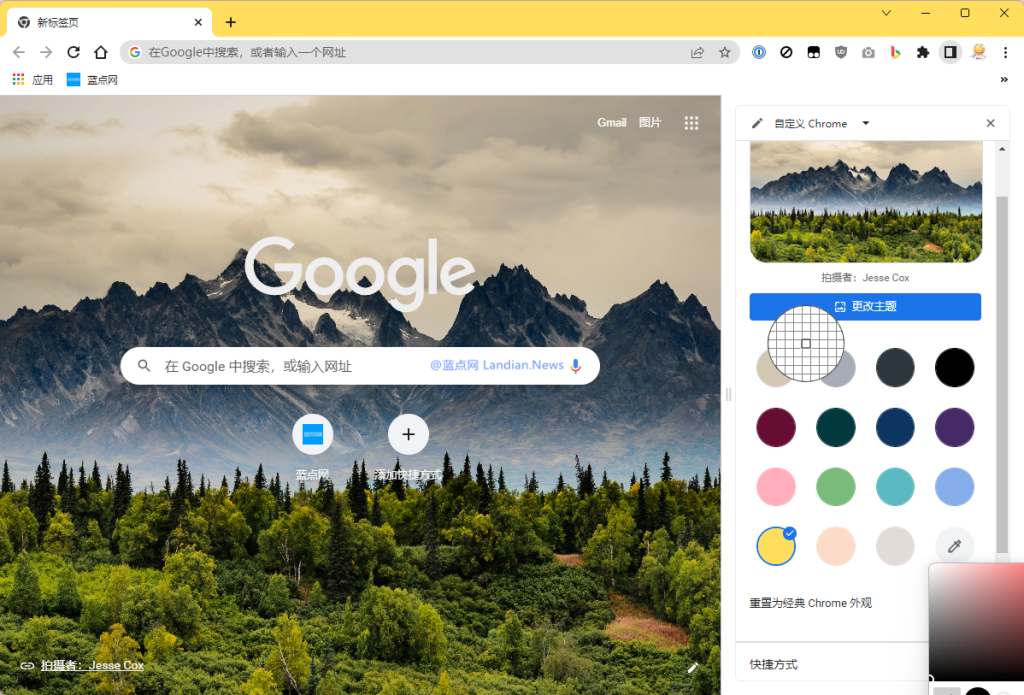Click the share page icon in address bar
This screenshot has width=1024, height=695.
[x=697, y=52]
